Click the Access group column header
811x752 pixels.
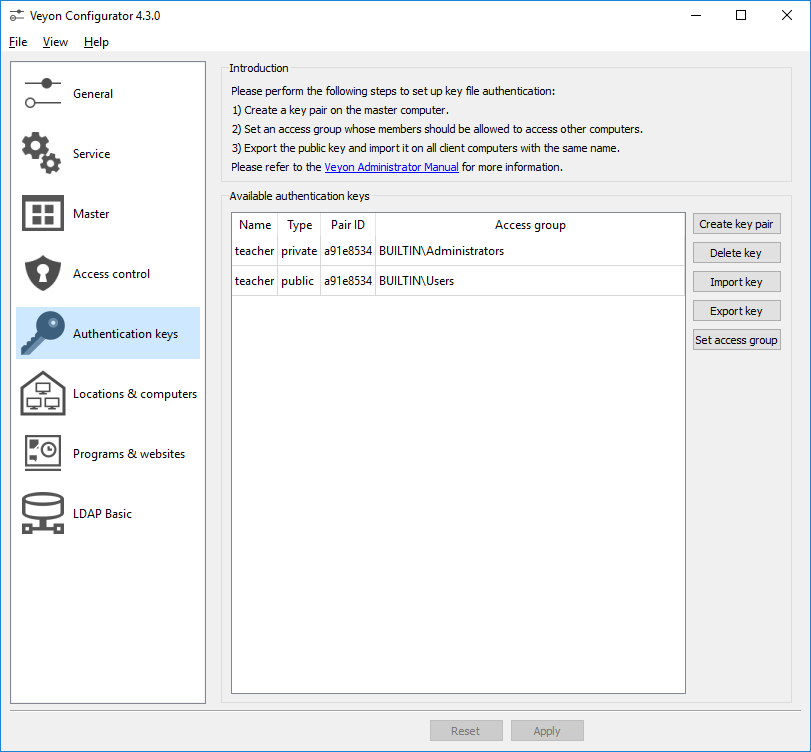[x=530, y=225]
